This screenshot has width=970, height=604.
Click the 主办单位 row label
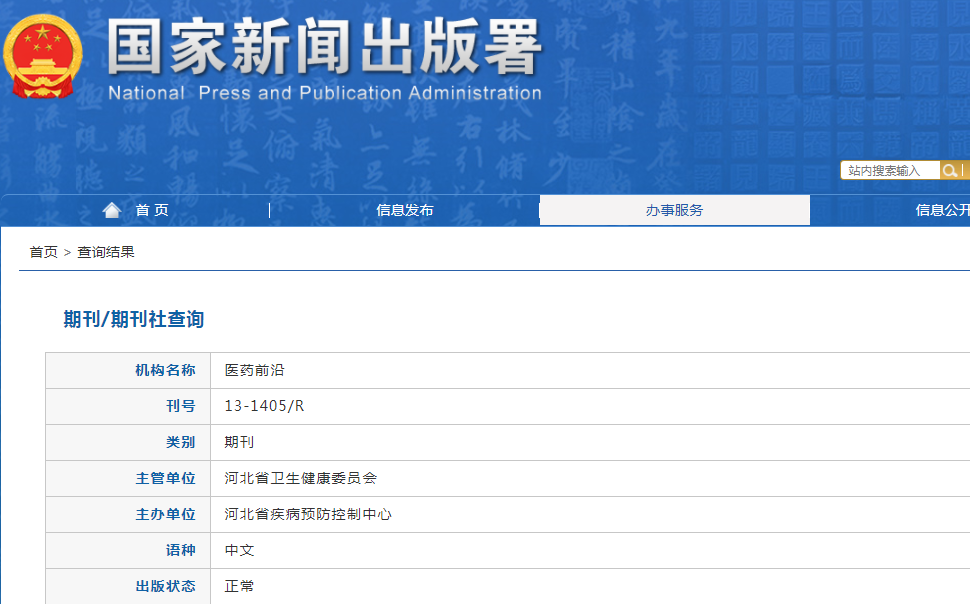pos(165,514)
